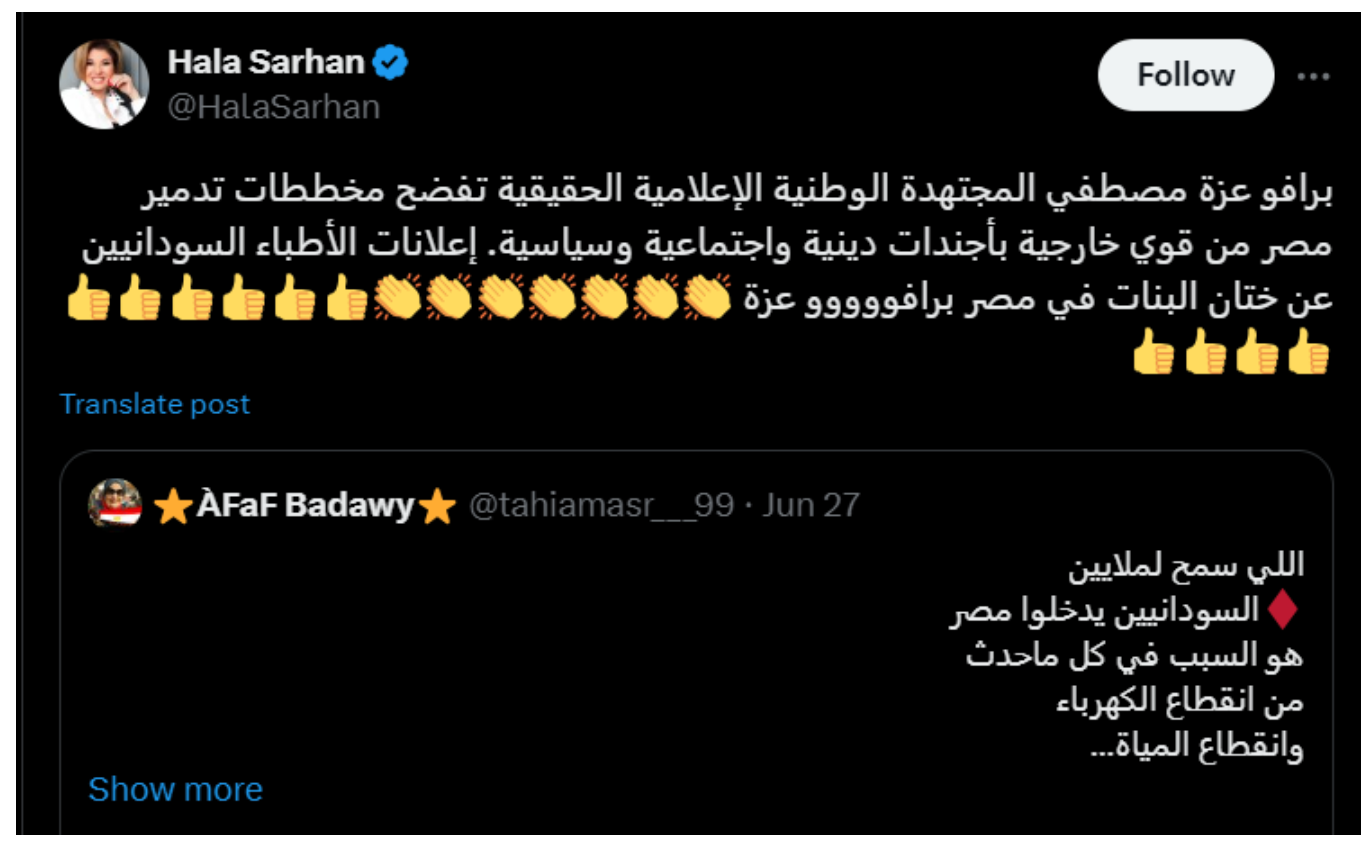This screenshot has height=842, width=1370.
Task: Open the Jun 27 timestamp link
Action: (811, 506)
